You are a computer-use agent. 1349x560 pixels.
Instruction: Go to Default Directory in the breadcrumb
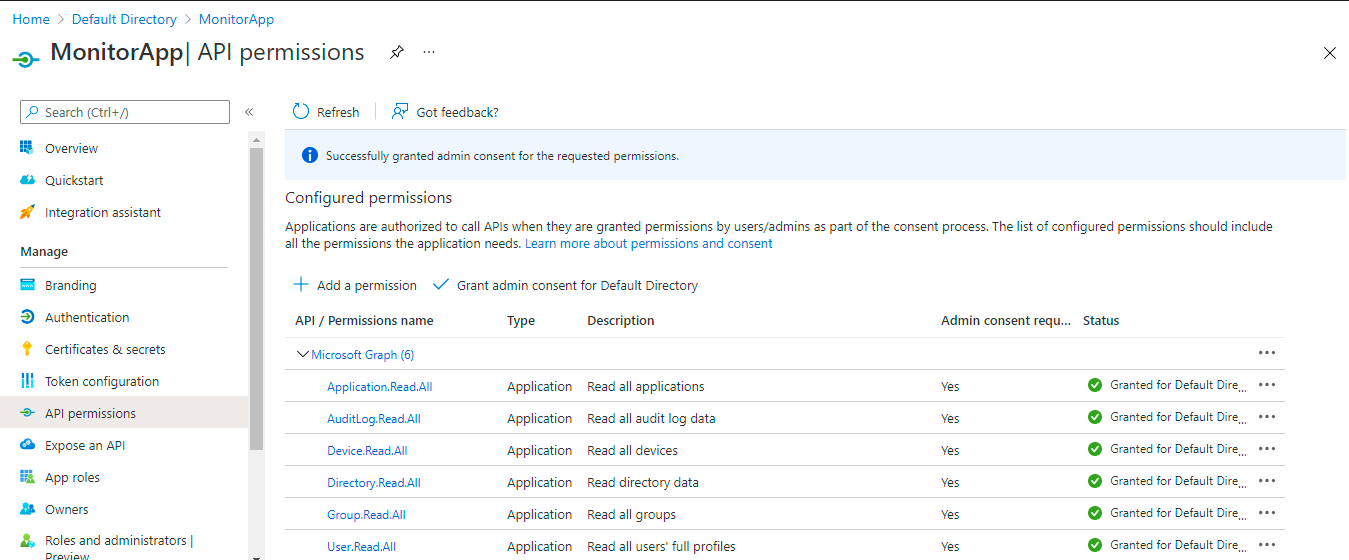click(x=124, y=19)
